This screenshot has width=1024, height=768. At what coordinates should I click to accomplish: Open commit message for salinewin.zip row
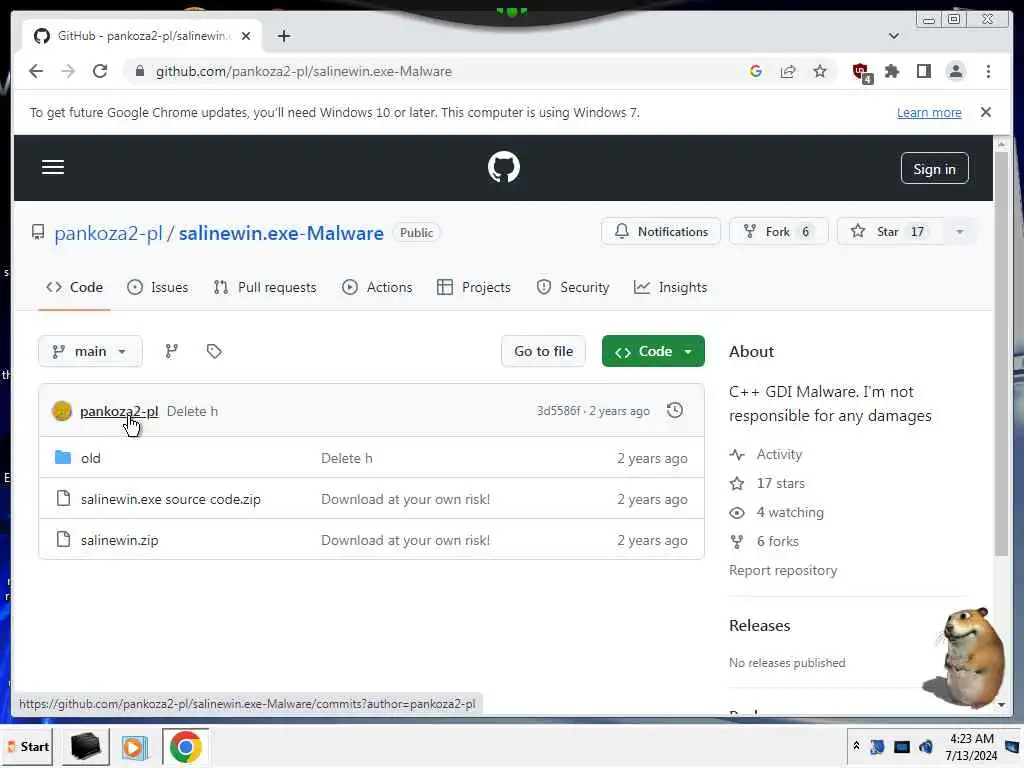(x=406, y=541)
